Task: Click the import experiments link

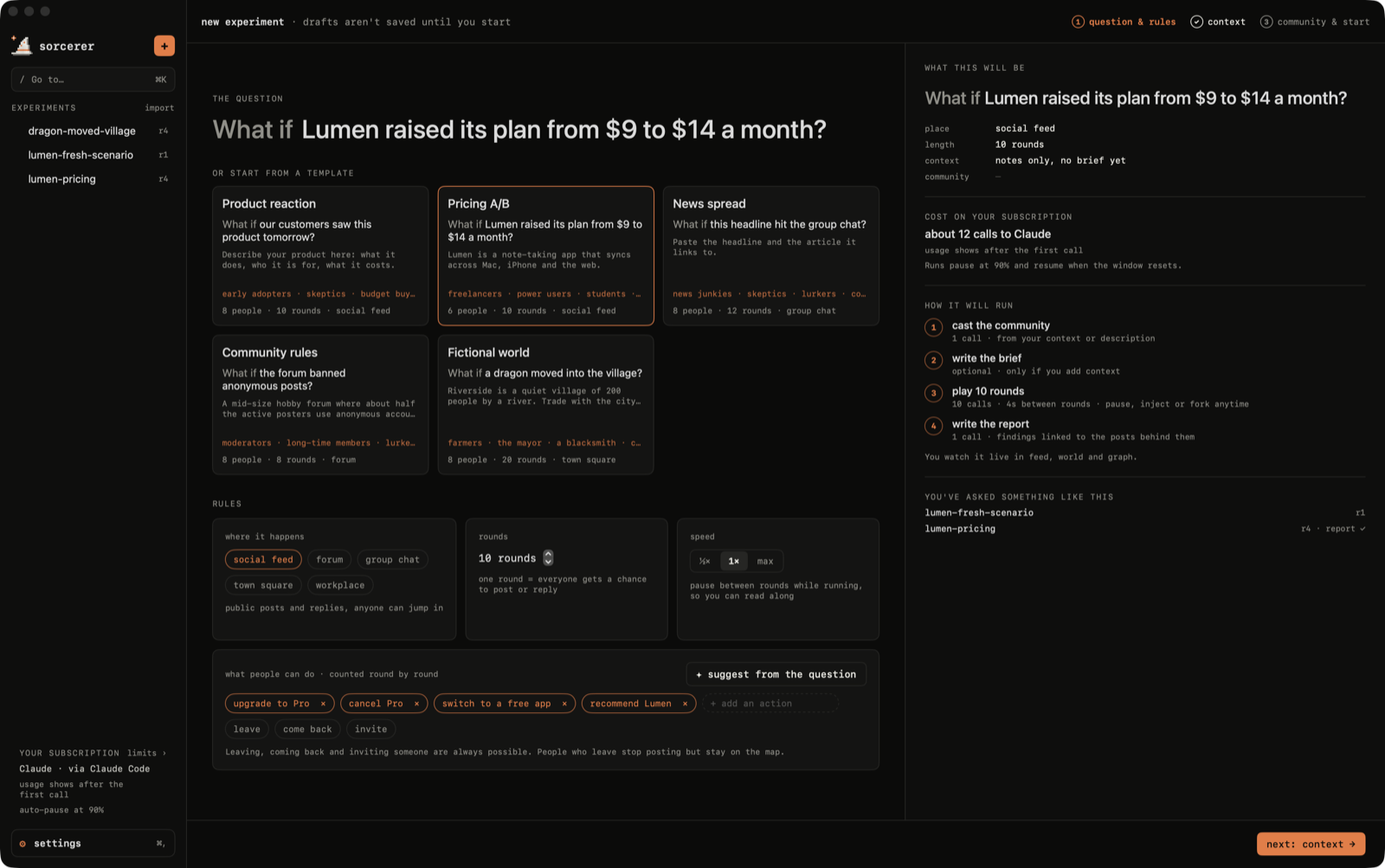Action: click(x=159, y=108)
